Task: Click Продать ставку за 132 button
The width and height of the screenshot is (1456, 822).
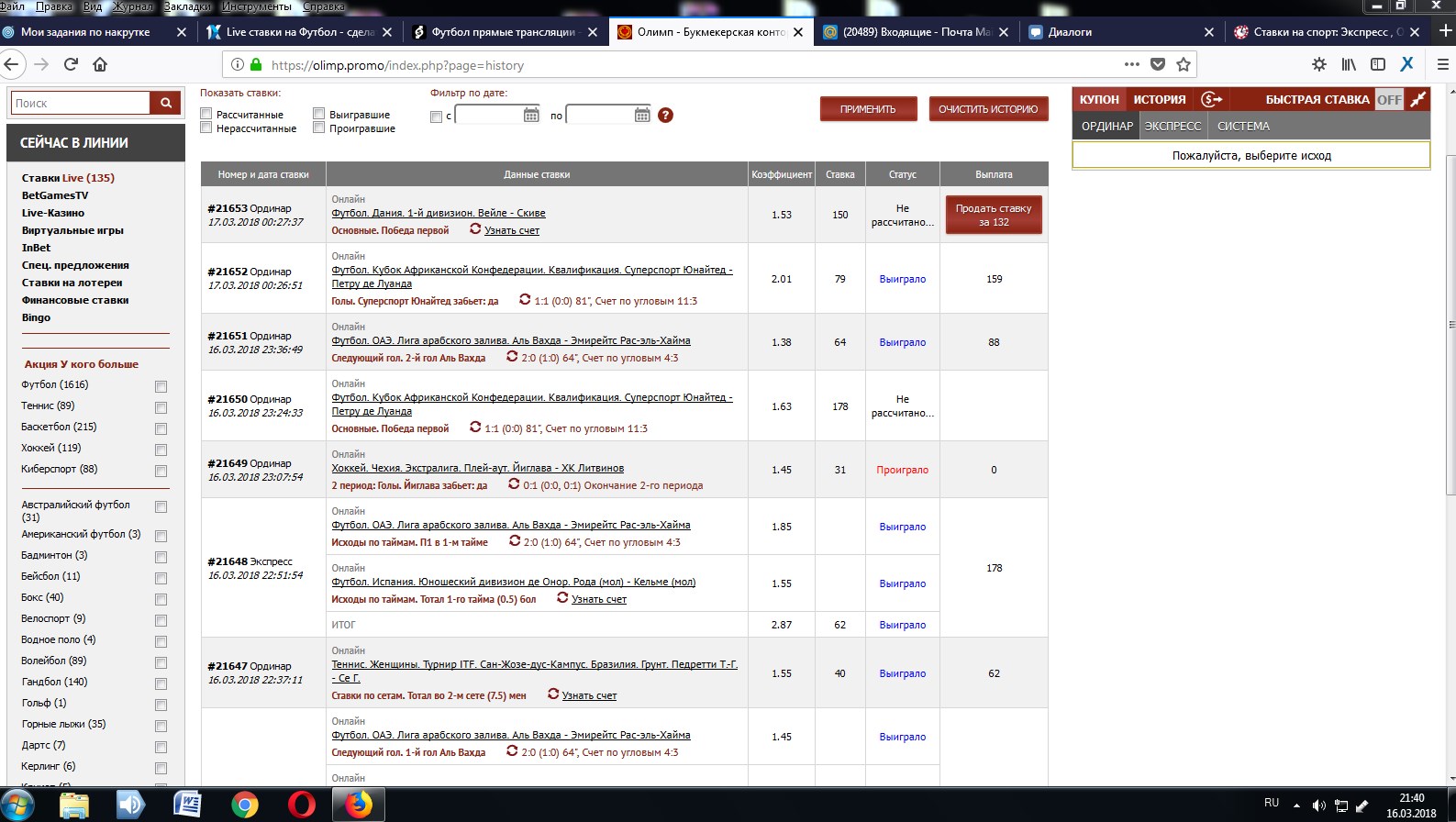Action: click(x=994, y=215)
